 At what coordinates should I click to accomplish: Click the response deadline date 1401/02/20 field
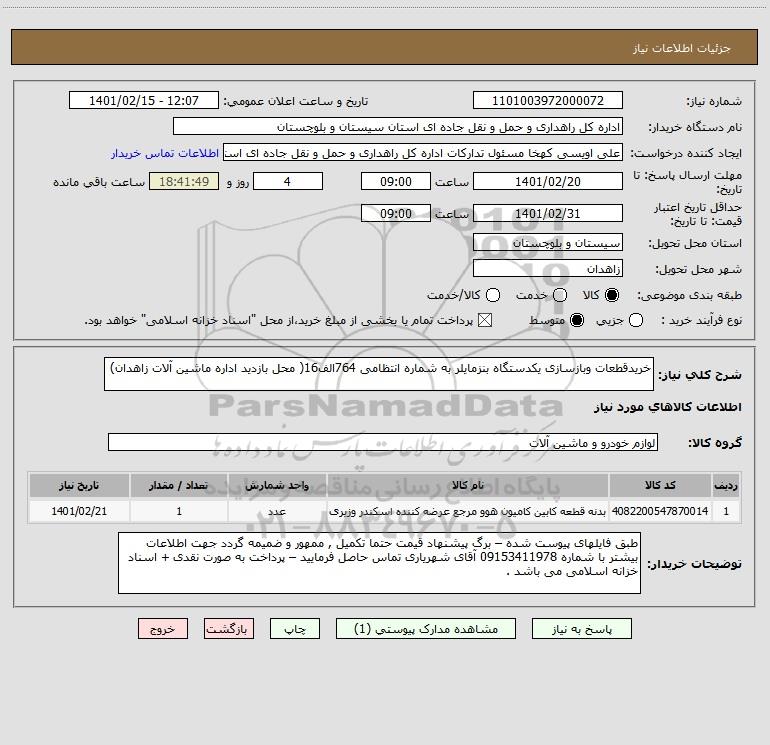tap(548, 181)
